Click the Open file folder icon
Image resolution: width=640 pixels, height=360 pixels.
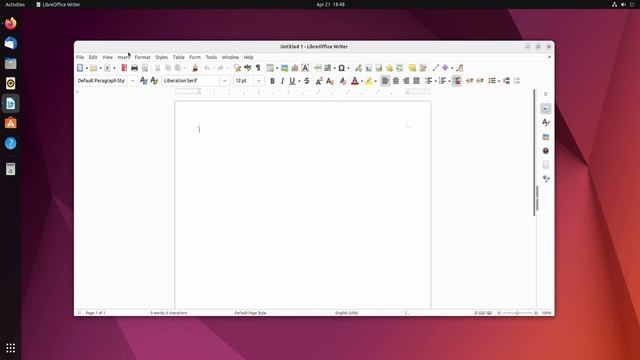(93, 68)
